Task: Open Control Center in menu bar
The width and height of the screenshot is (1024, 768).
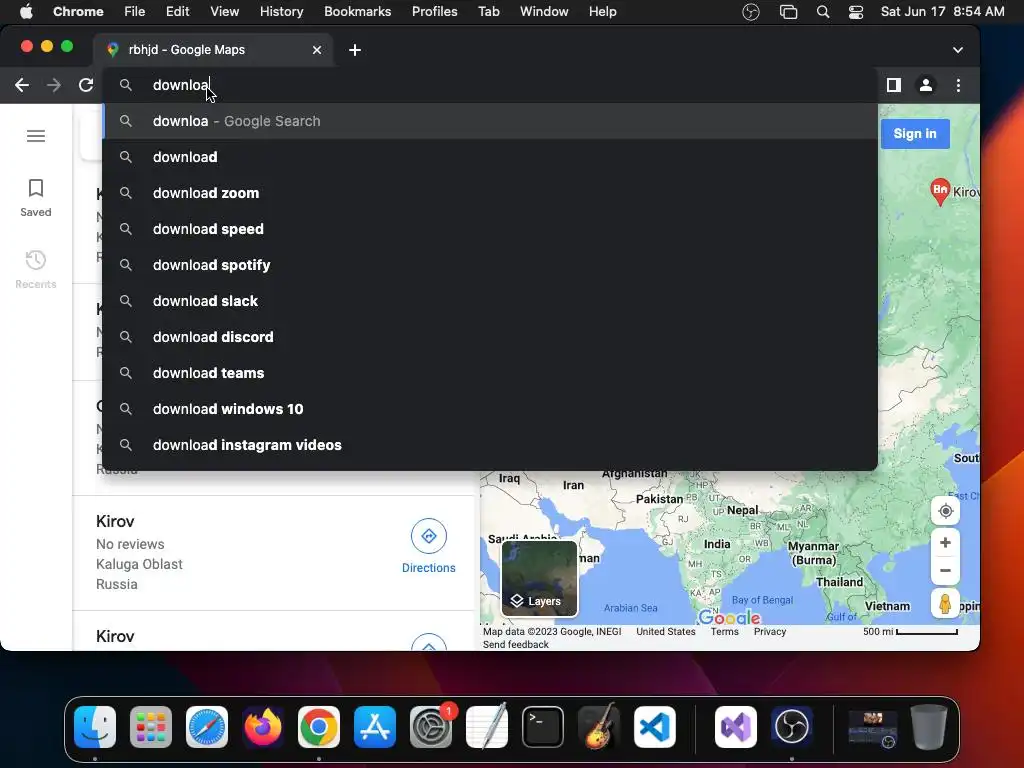Action: click(856, 12)
